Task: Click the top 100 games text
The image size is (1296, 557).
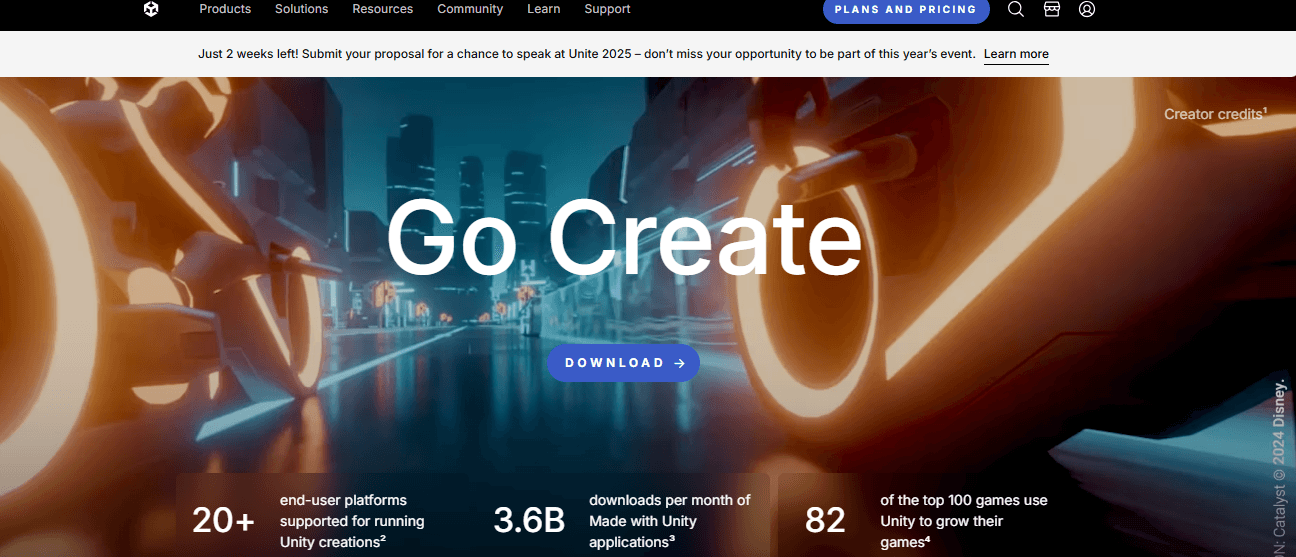Action: click(964, 521)
